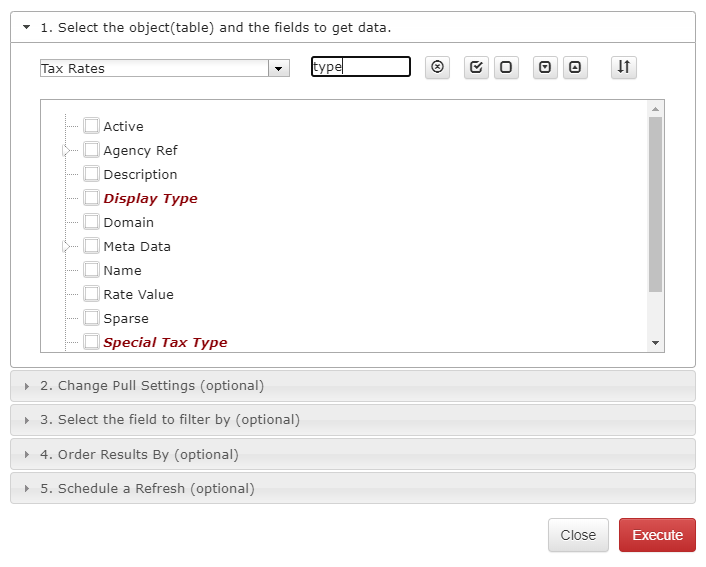Check the Rate Value checkbox
706x567 pixels.
[x=91, y=294]
